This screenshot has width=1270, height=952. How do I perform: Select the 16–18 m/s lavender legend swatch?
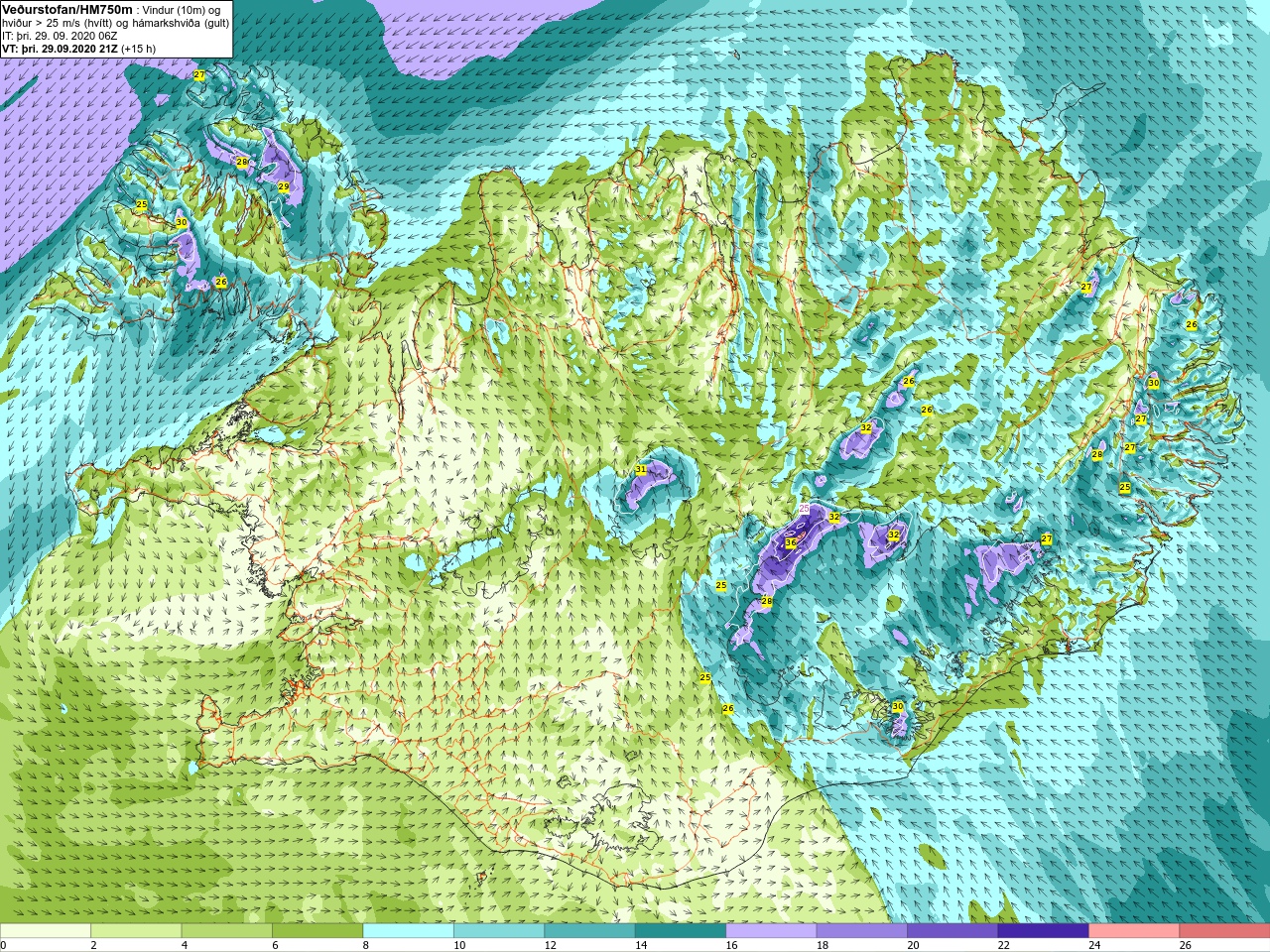[772, 931]
